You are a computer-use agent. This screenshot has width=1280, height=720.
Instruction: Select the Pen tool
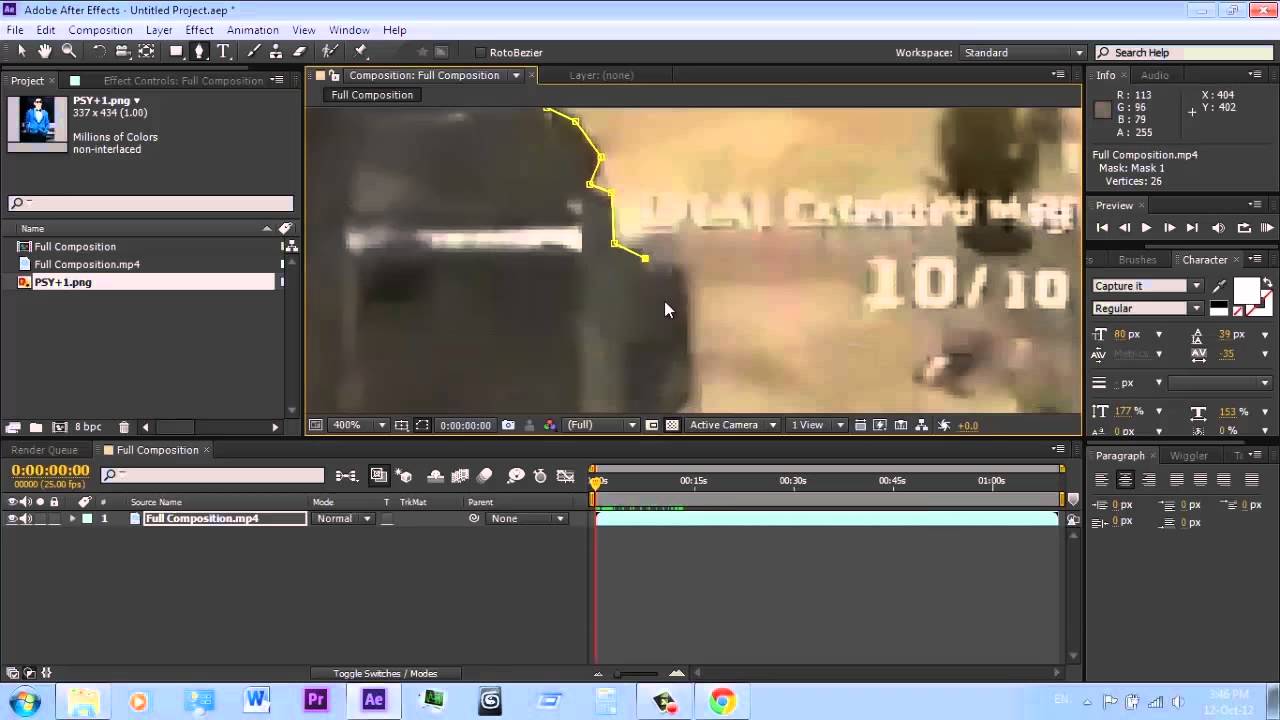(199, 51)
